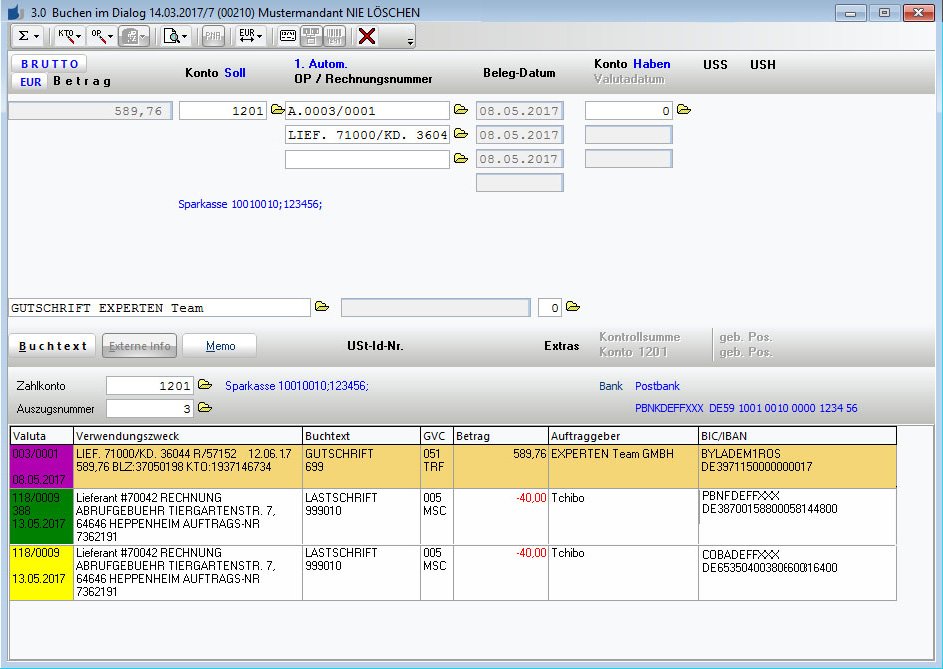The image size is (943, 669).
Task: Open folder lookup beside the empty OP field
Action: 461,158
